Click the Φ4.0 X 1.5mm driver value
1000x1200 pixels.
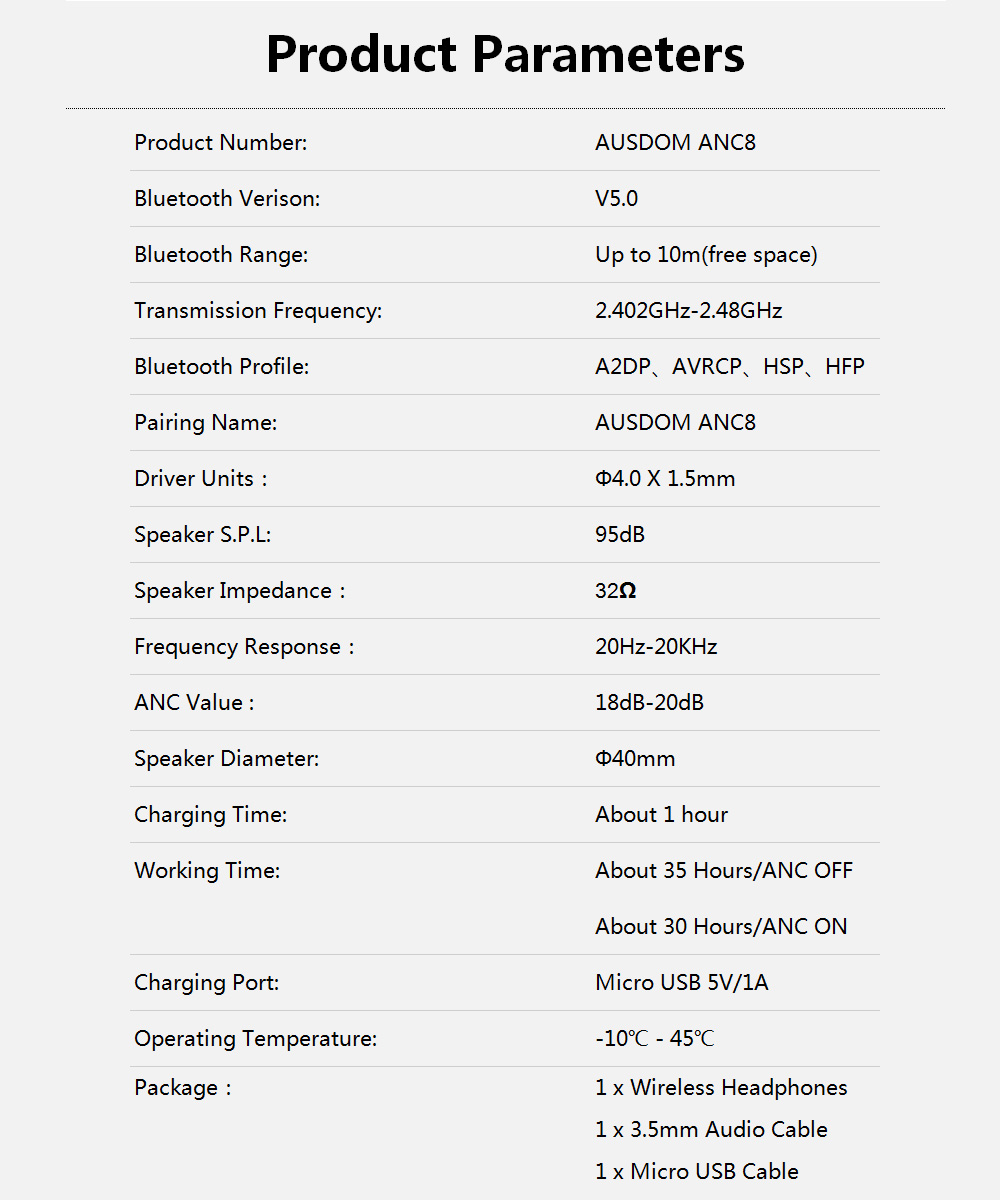[665, 479]
